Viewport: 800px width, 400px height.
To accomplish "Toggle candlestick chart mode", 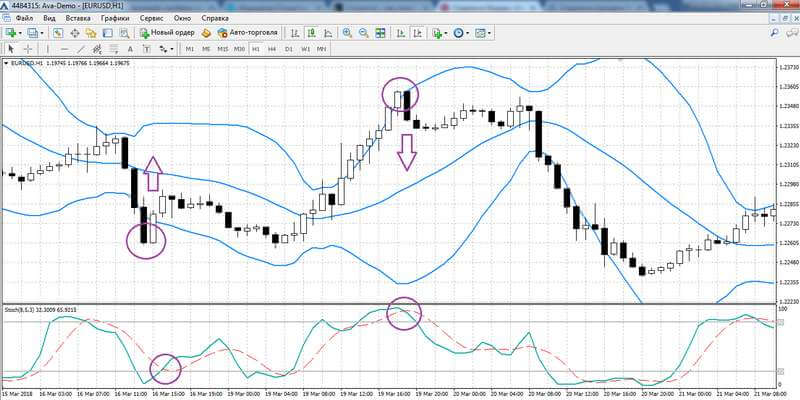I will coord(311,33).
